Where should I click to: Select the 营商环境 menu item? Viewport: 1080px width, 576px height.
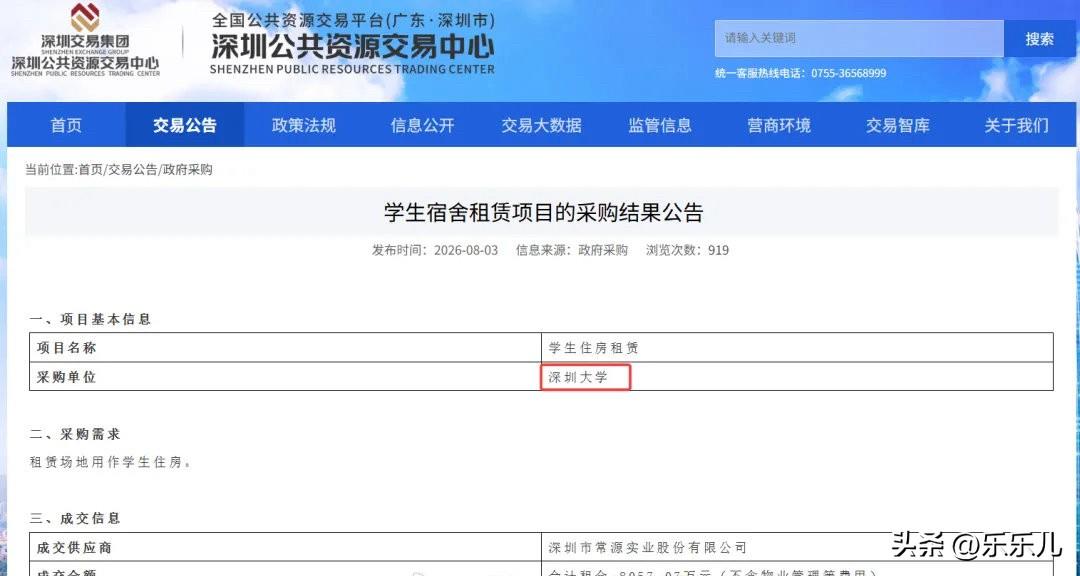779,125
